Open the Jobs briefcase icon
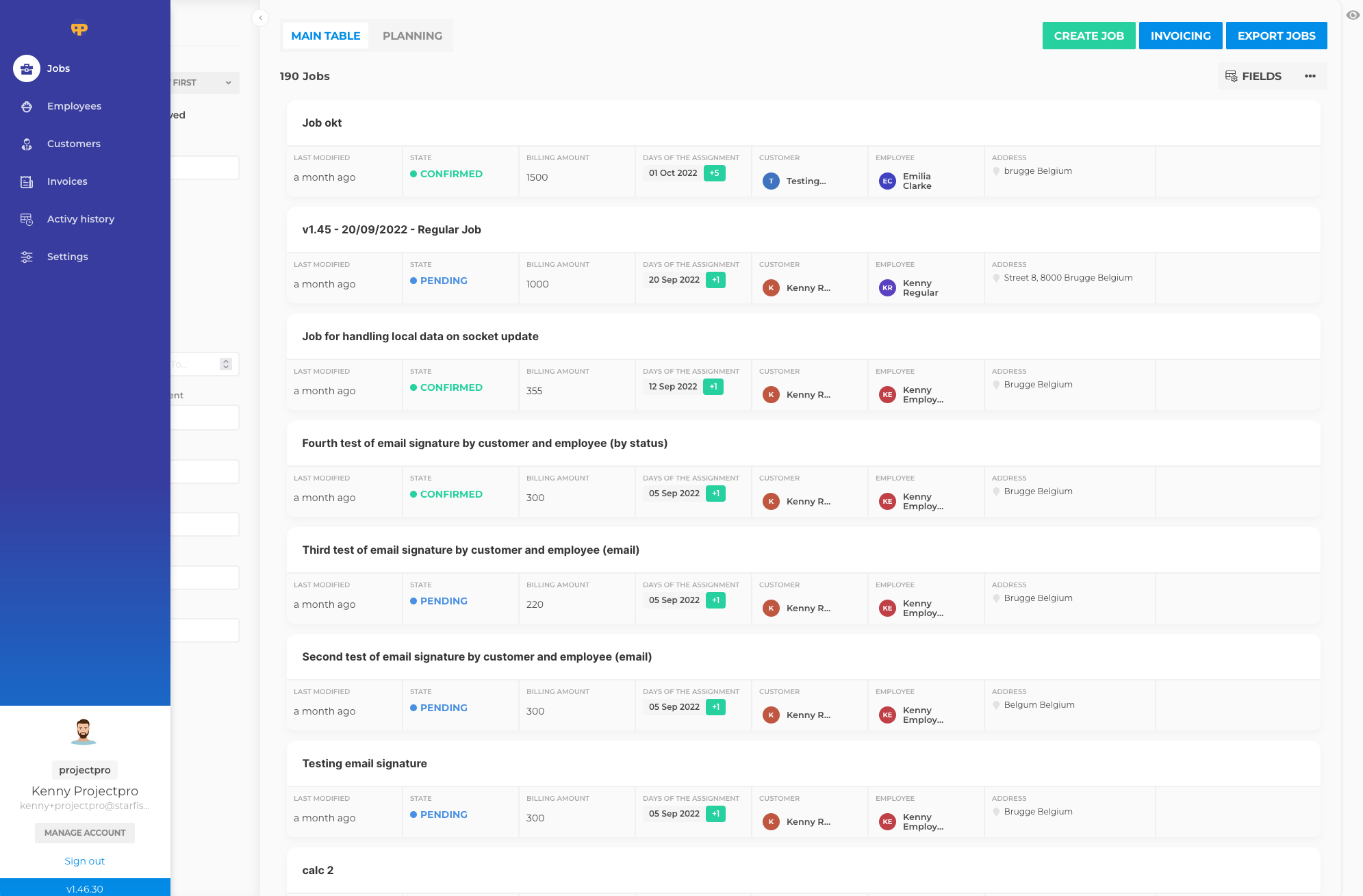The height and width of the screenshot is (896, 1363). 27,68
